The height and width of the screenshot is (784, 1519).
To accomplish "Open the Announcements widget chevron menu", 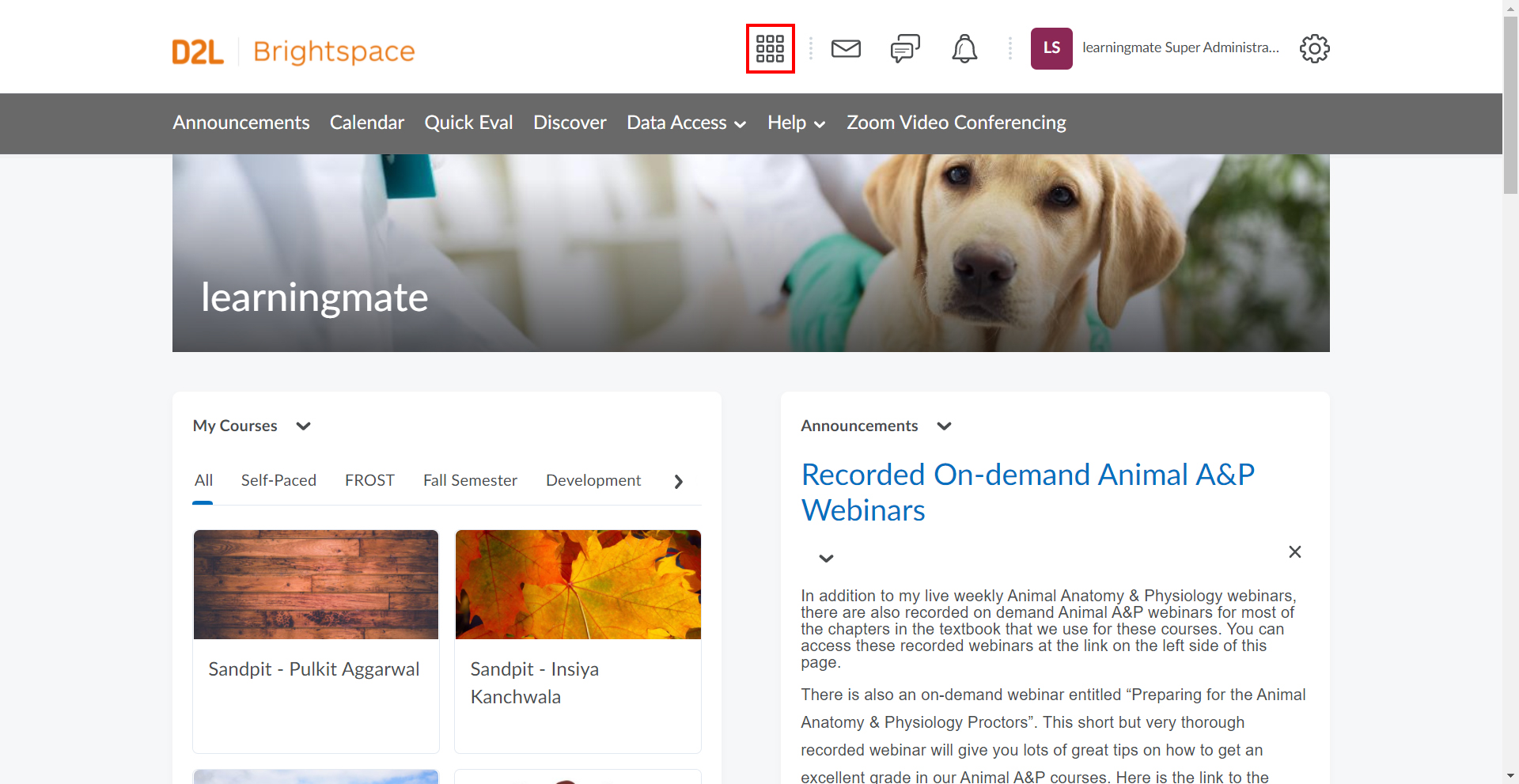I will 944,426.
